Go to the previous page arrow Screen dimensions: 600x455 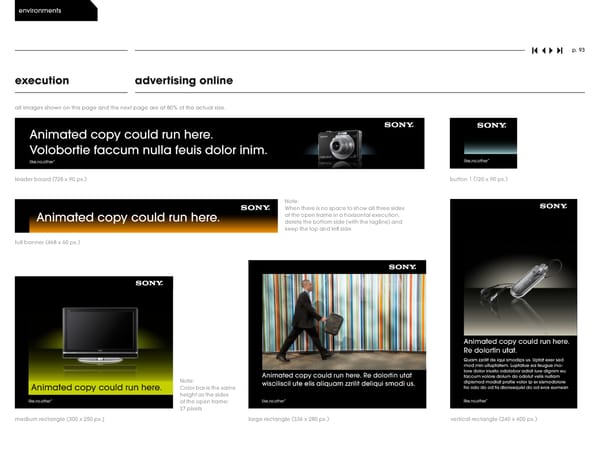click(543, 50)
